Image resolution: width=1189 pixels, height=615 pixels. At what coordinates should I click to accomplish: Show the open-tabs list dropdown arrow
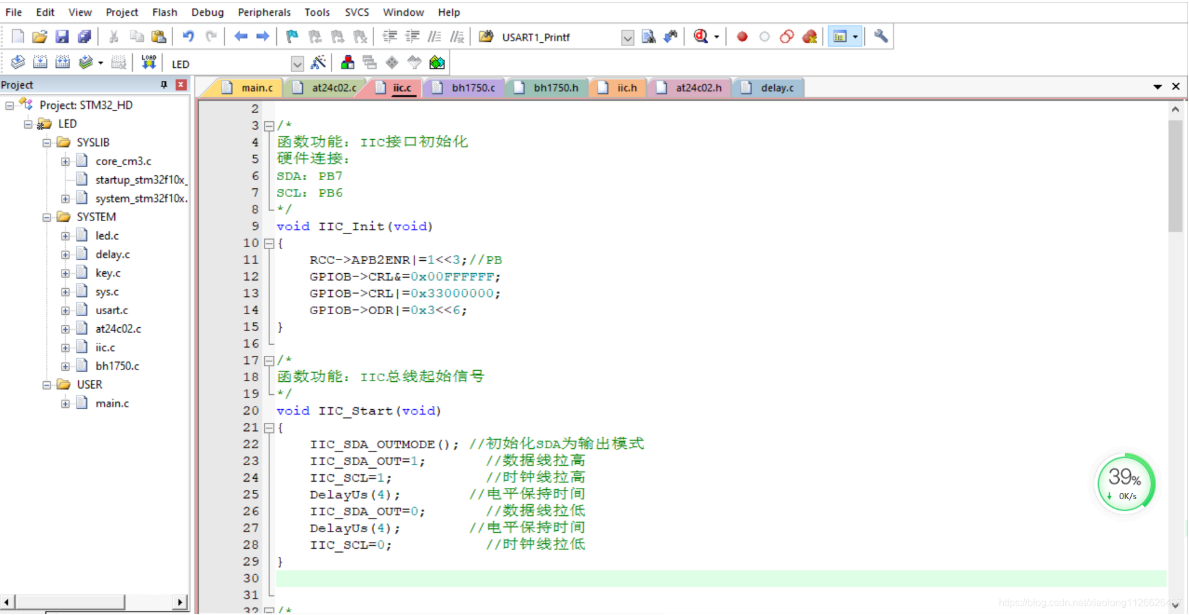point(1158,87)
